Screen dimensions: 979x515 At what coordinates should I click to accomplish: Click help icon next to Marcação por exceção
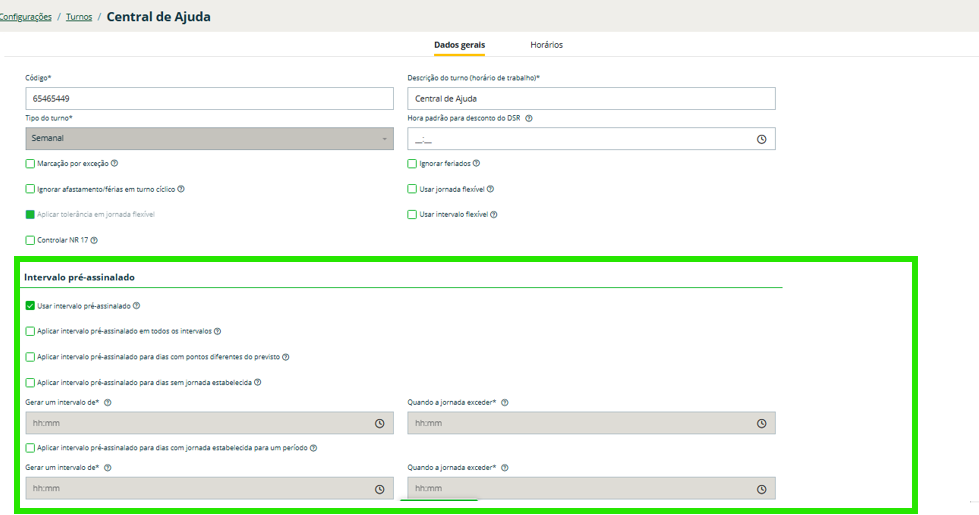coord(115,163)
